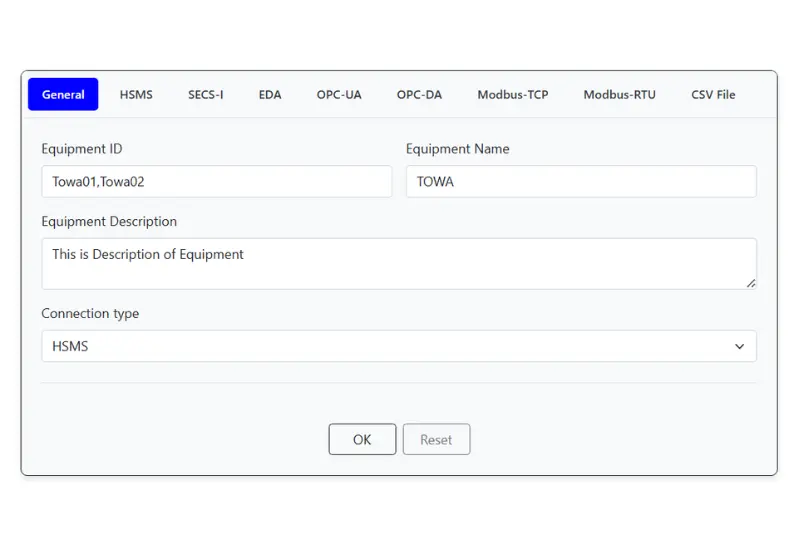This screenshot has height=550, width=800.
Task: Grab the description textarea resize handle
Action: [751, 284]
